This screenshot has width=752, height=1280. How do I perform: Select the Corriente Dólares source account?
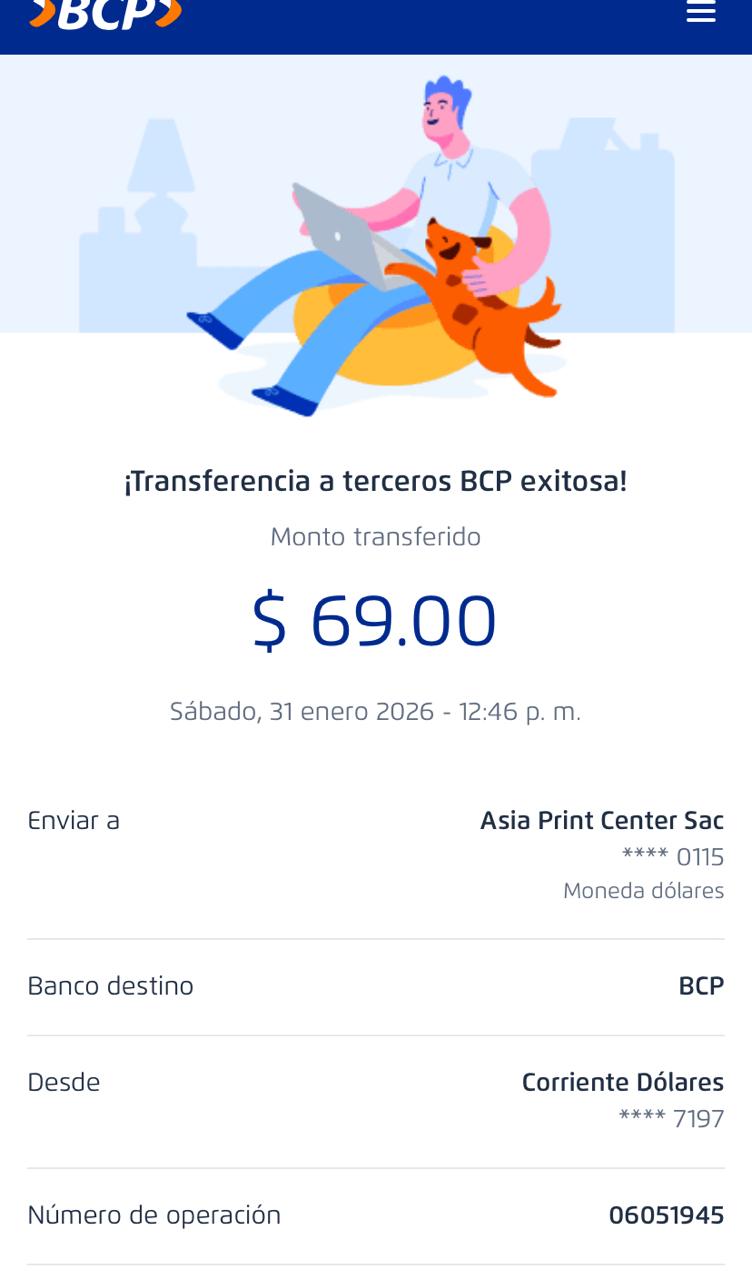pyautogui.click(x=622, y=1082)
